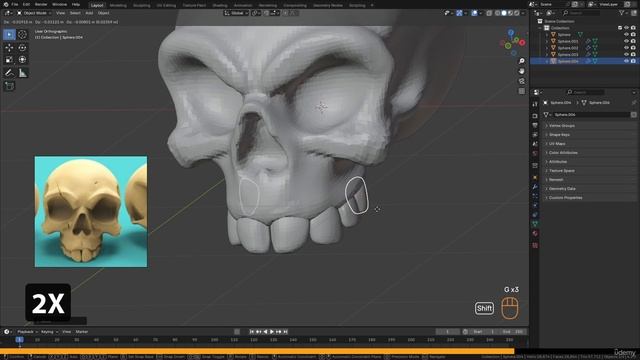Open the File menu
This screenshot has width=640, height=360.
(x=15, y=4)
